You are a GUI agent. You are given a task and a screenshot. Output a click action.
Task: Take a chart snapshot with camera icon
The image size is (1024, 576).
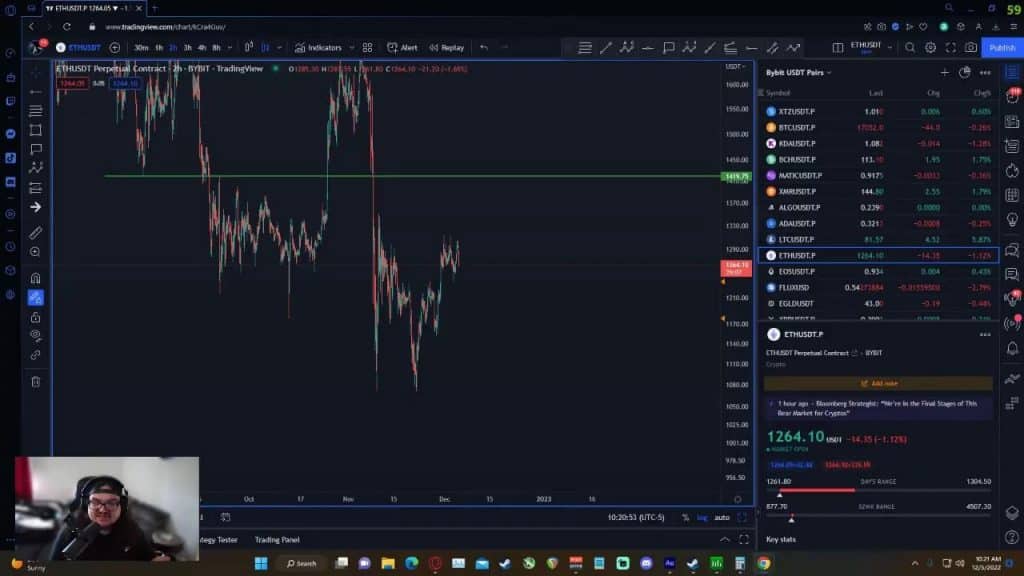pyautogui.click(x=970, y=47)
